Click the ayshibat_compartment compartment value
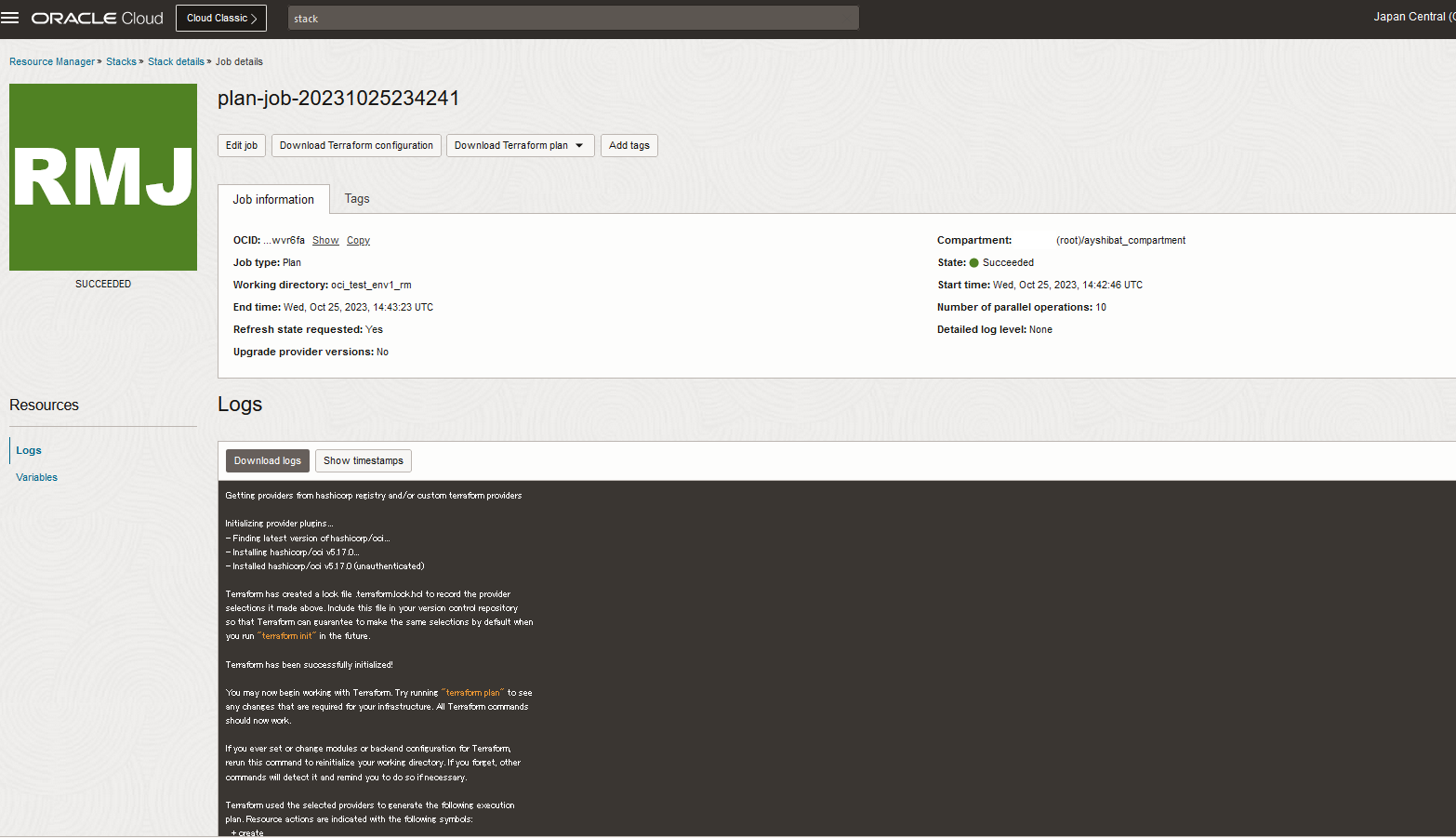The height and width of the screenshot is (838, 1456). [x=1120, y=240]
